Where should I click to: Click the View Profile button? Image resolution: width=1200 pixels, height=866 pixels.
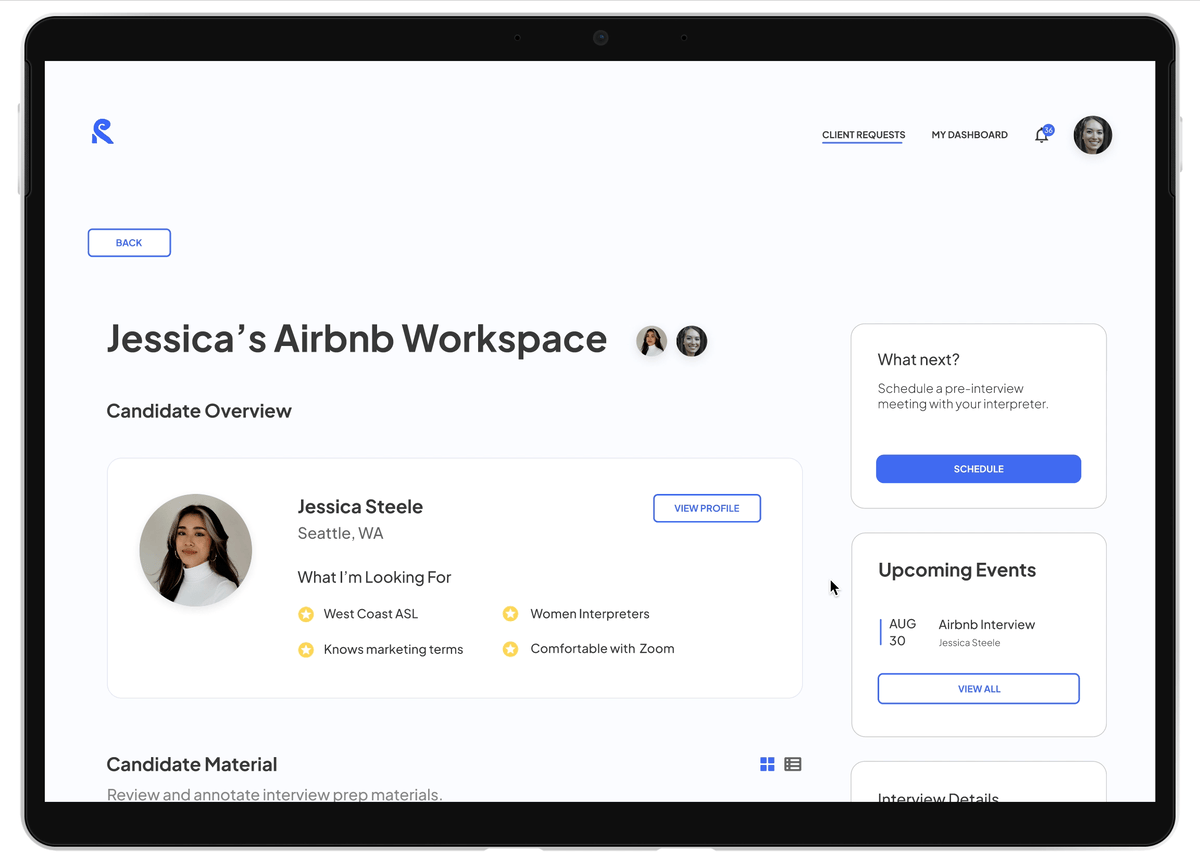point(707,508)
